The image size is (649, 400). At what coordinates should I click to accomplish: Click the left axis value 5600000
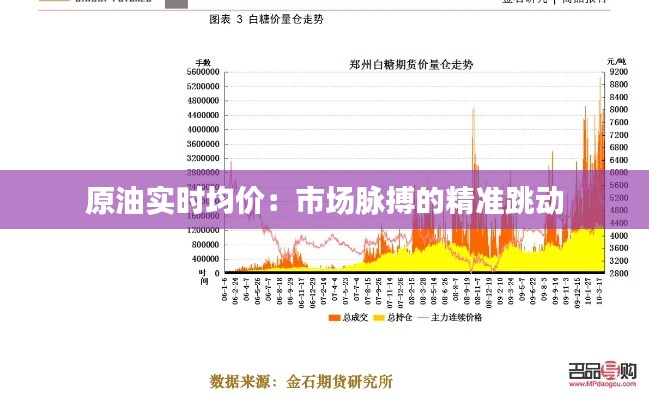click(x=203, y=72)
